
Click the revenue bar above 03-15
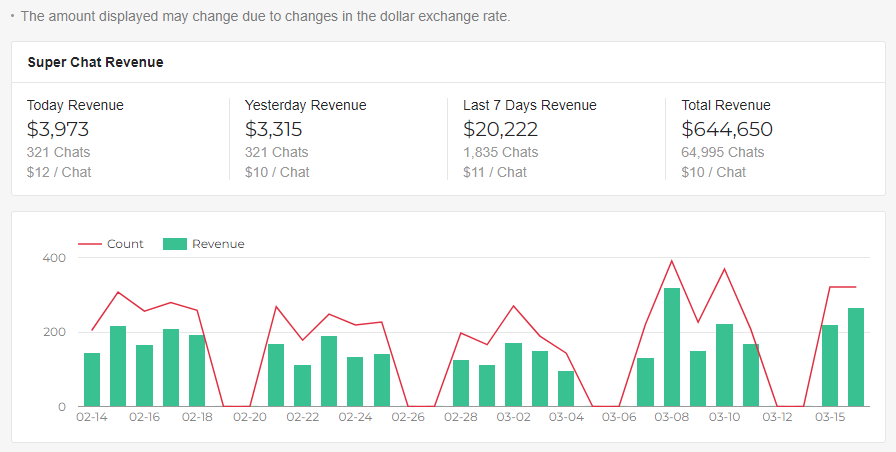pyautogui.click(x=830, y=366)
